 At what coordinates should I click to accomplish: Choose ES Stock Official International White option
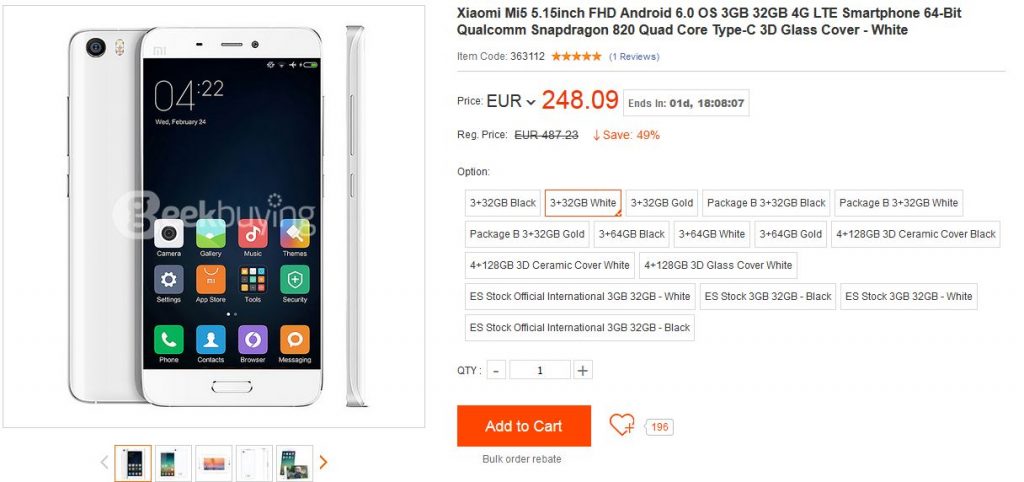(x=580, y=297)
